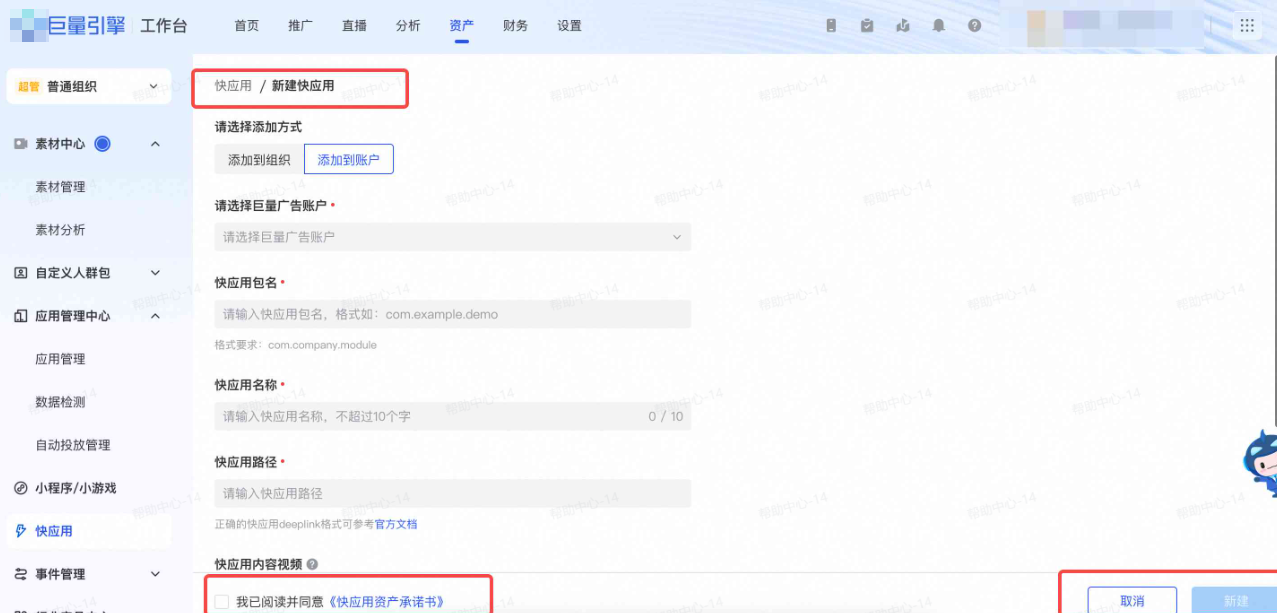This screenshot has width=1277, height=613.
Task: Click the blue badge beside 素材中心
Action: click(x=102, y=144)
